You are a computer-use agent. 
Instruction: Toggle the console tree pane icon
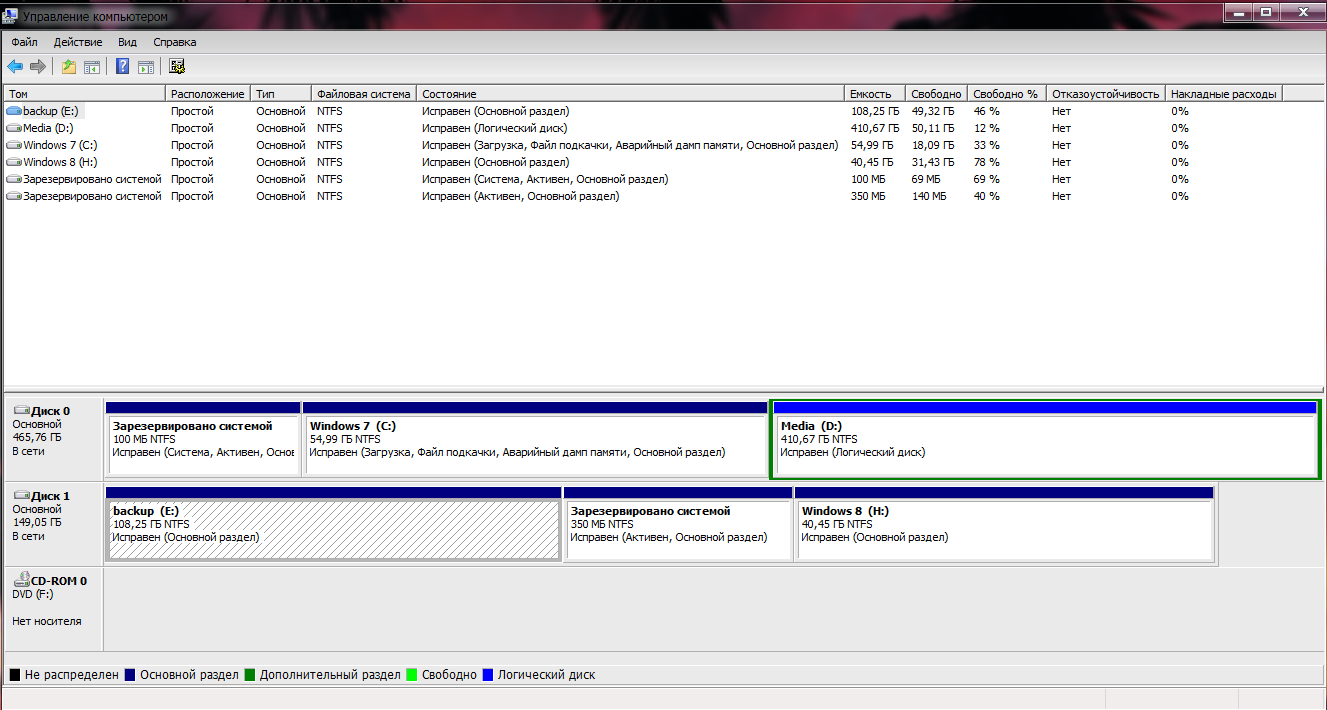(92, 67)
